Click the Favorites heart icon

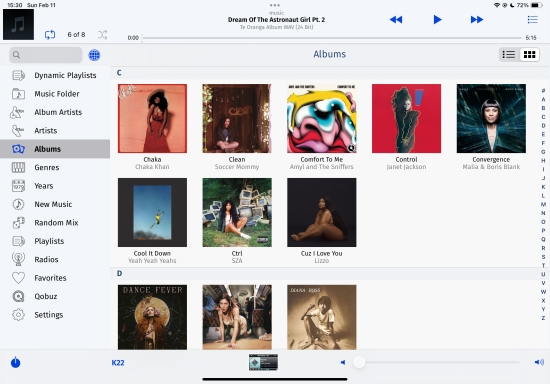[18, 278]
